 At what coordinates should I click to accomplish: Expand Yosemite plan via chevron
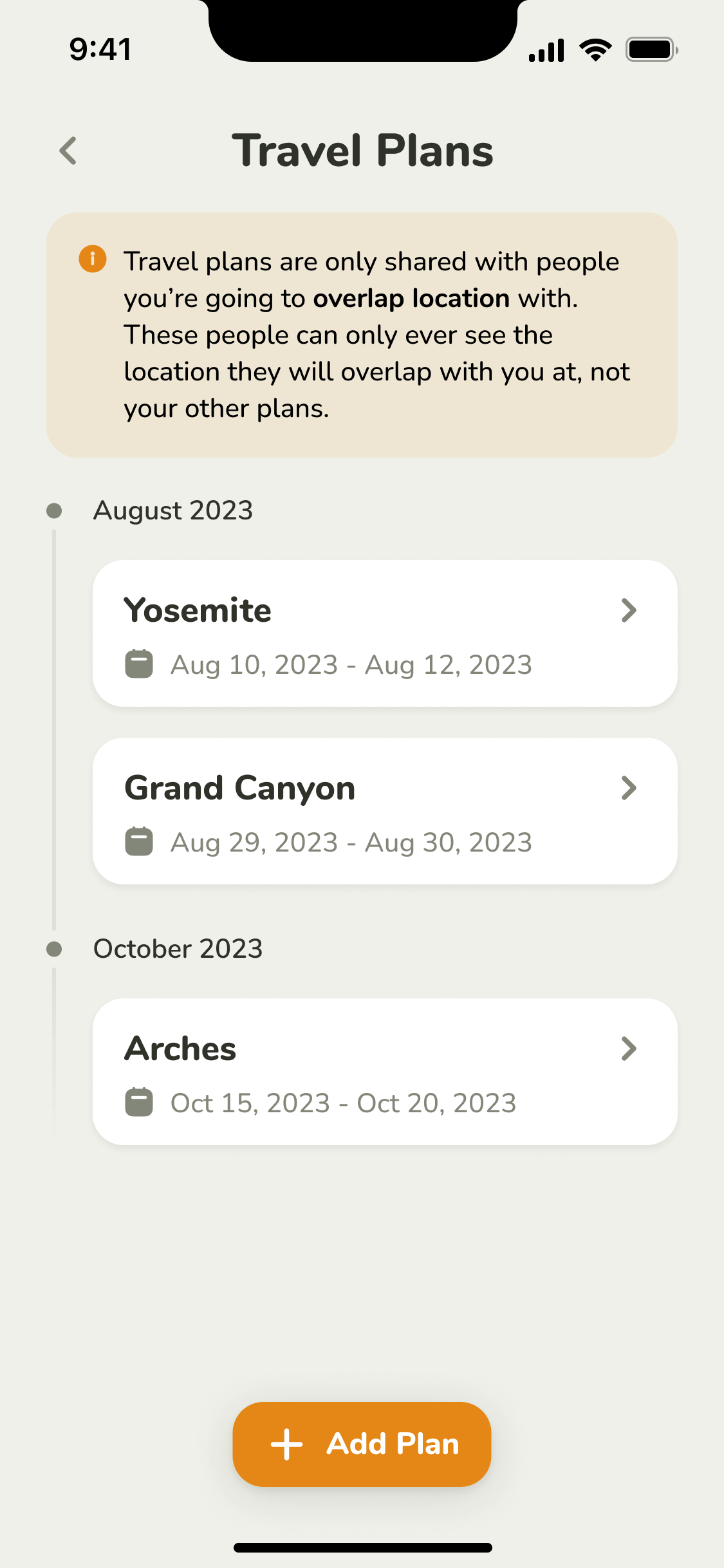click(x=629, y=610)
